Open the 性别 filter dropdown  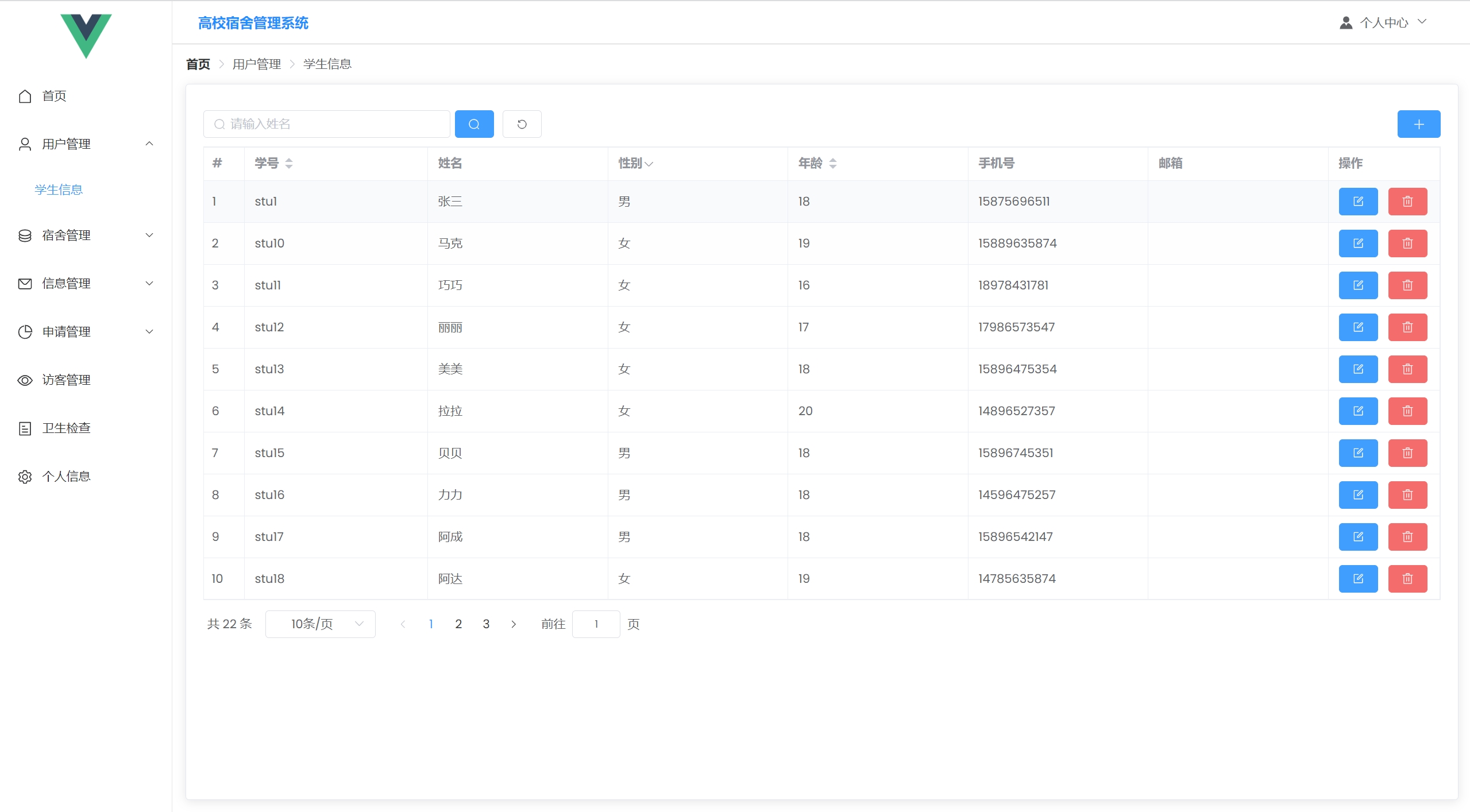coord(649,164)
